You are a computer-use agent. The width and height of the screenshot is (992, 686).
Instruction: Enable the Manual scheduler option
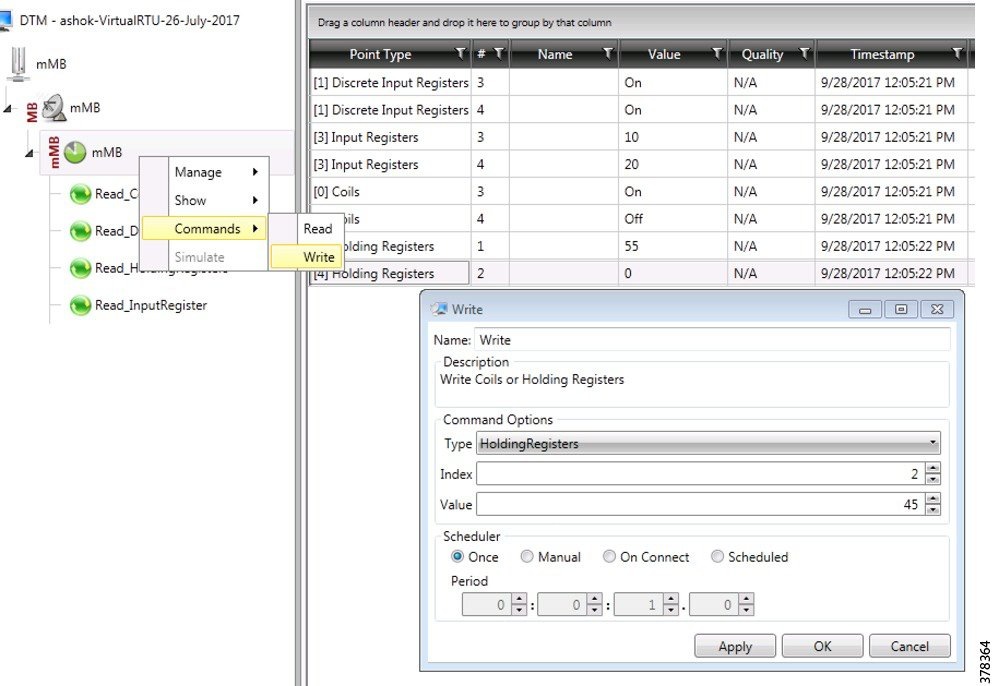[527, 557]
